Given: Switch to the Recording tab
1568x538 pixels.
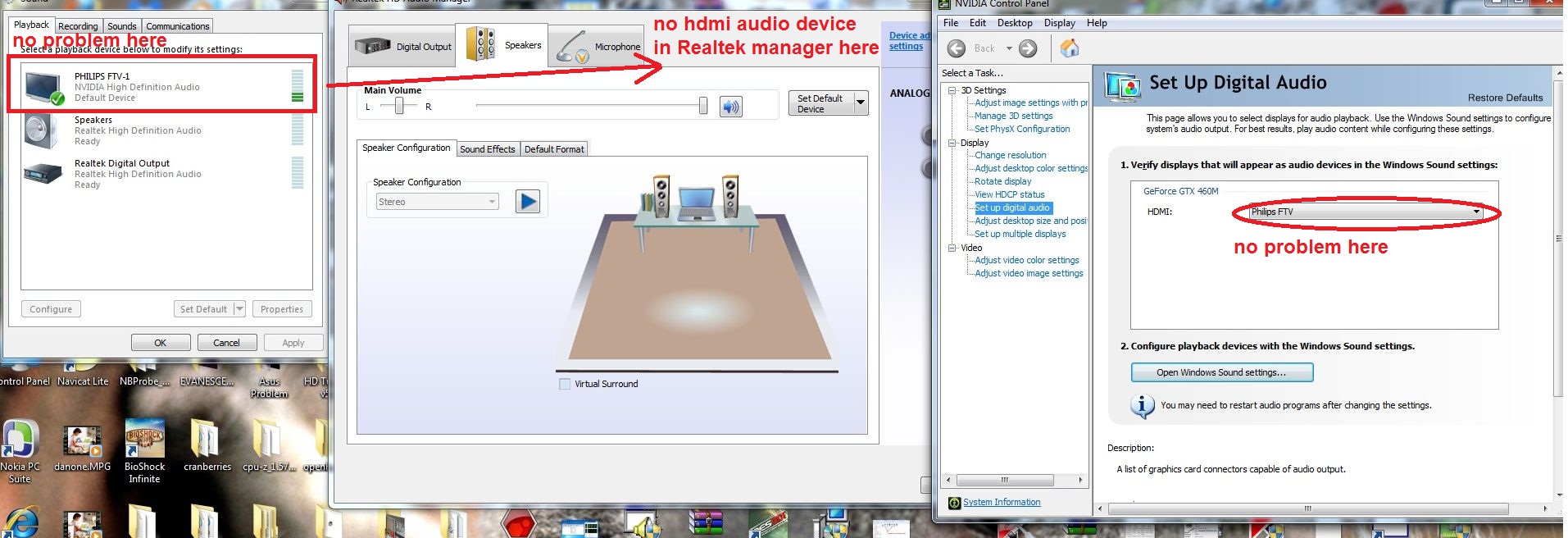Looking at the screenshot, I should click(78, 26).
